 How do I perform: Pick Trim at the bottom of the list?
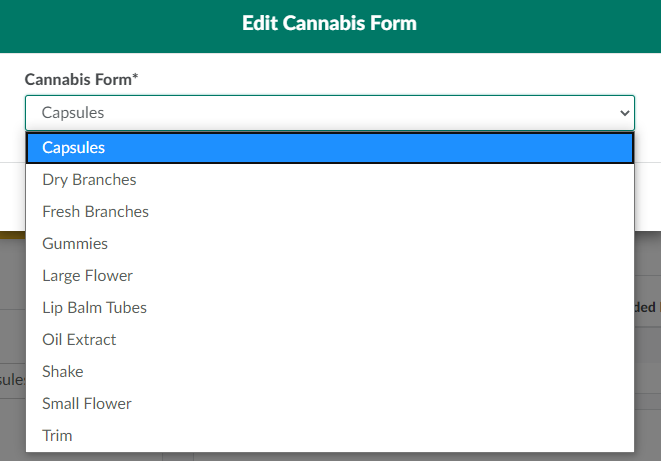click(x=57, y=436)
